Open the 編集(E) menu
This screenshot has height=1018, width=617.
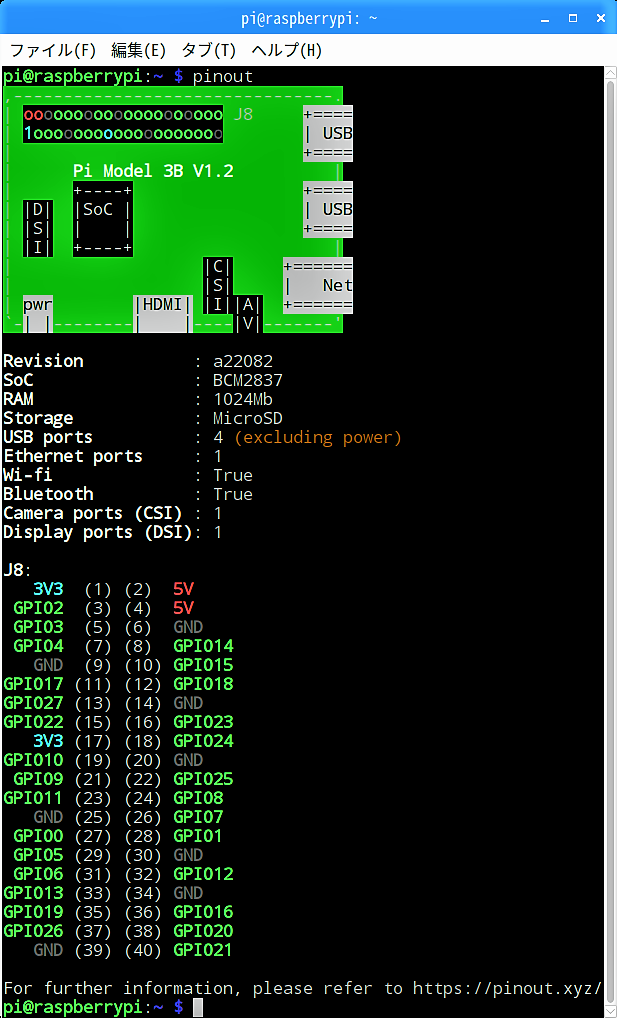point(138,50)
